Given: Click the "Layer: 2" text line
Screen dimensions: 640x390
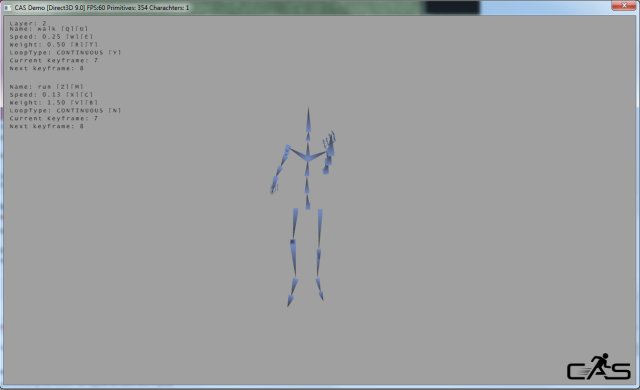Looking at the screenshot, I should click(28, 23).
